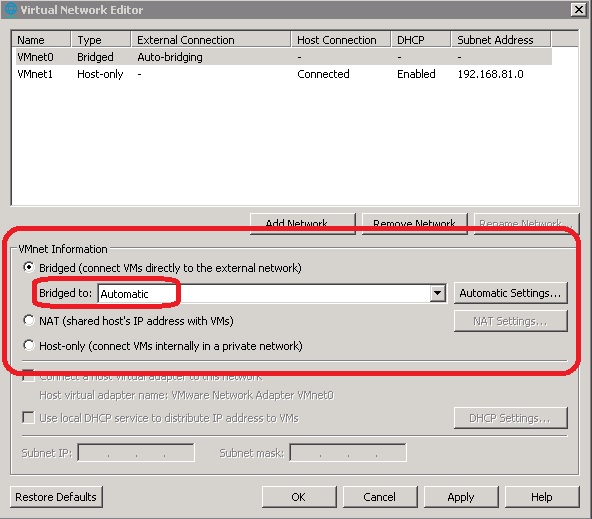
Task: Open NAT Settings
Action: (x=510, y=321)
